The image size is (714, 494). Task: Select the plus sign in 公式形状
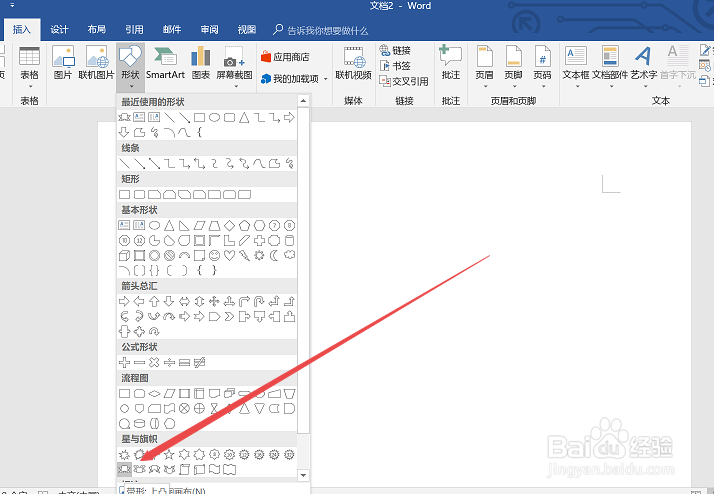click(x=124, y=362)
